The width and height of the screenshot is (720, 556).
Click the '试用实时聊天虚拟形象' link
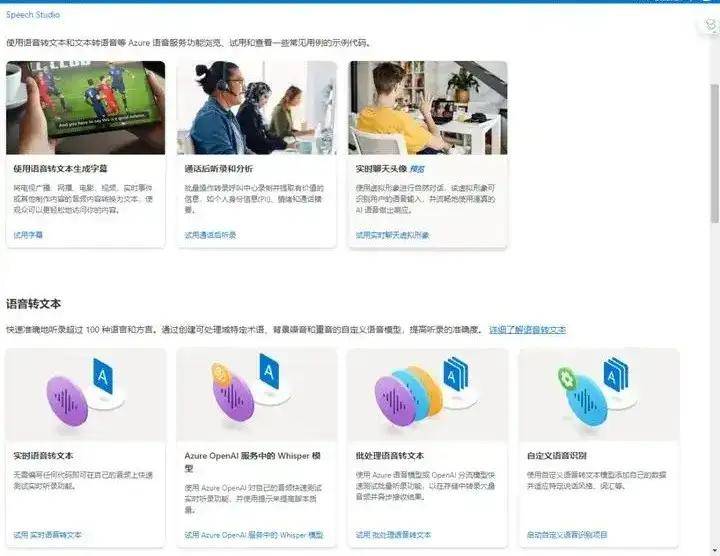pyautogui.click(x=392, y=235)
